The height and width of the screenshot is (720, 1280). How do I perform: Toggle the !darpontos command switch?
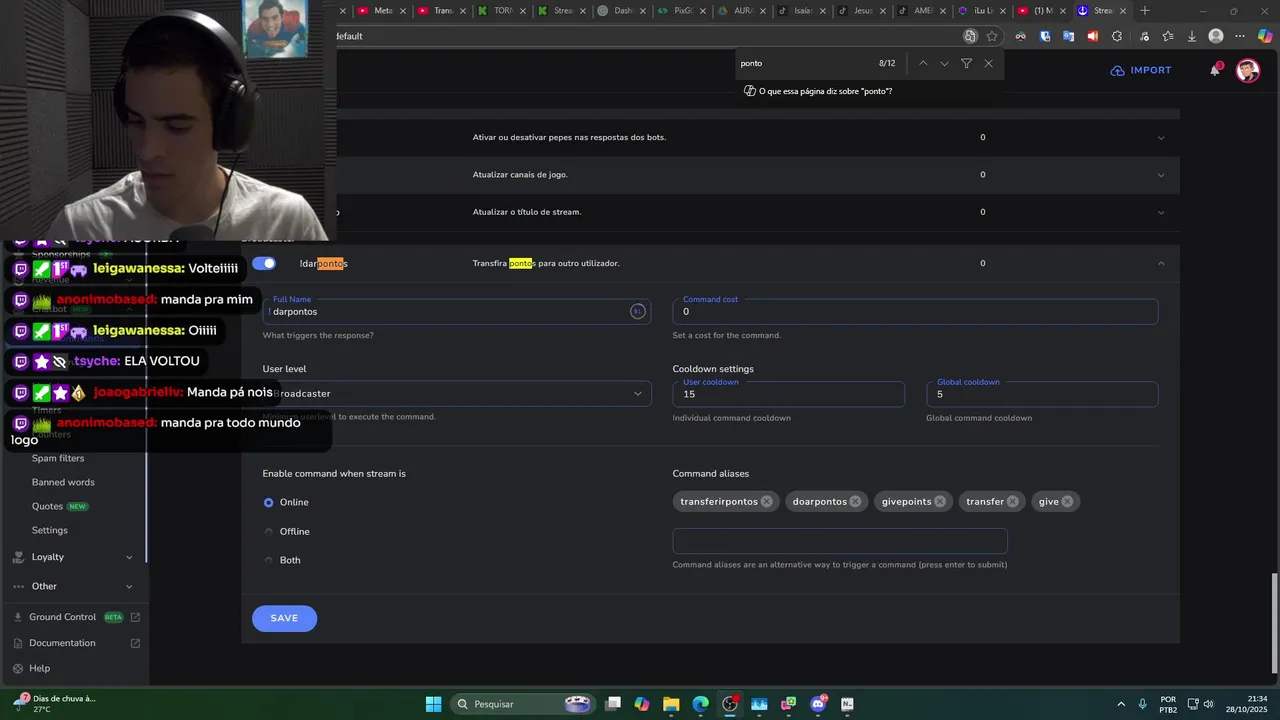click(x=264, y=263)
